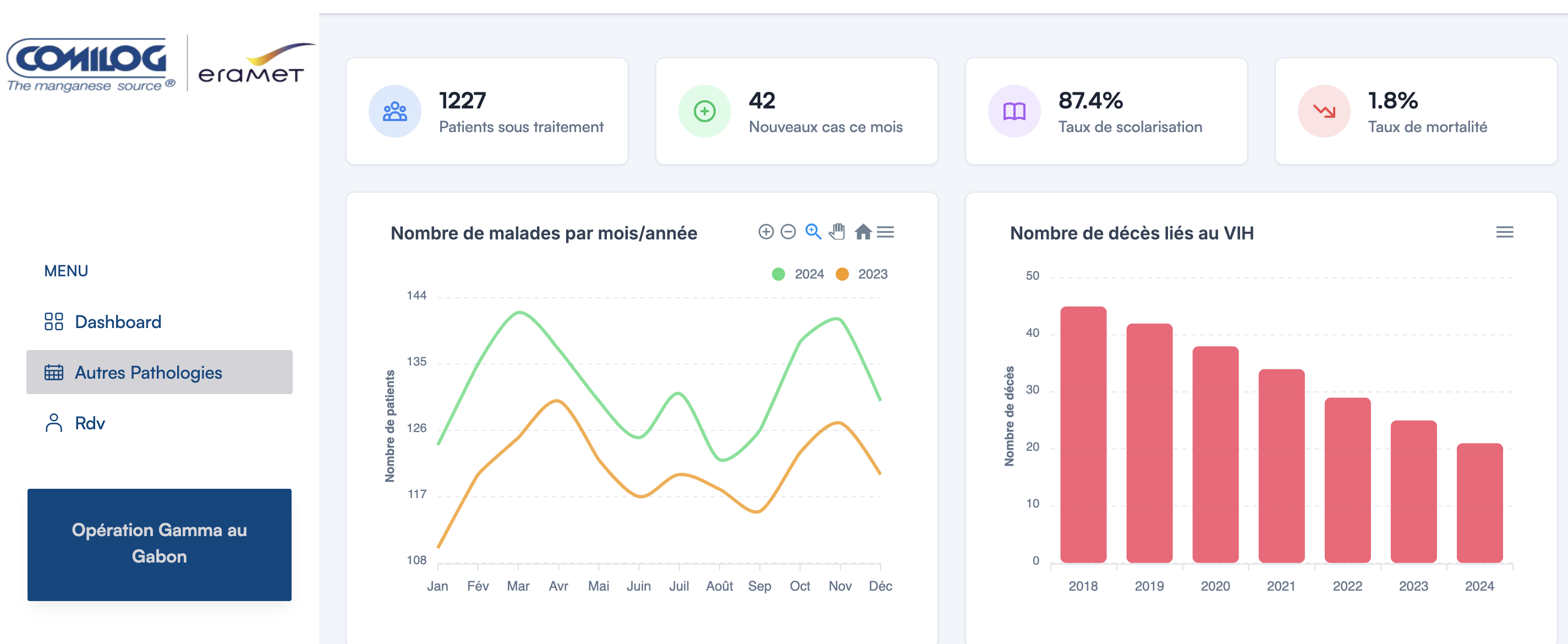Click the Nombre de décès axis title

pos(1009,416)
